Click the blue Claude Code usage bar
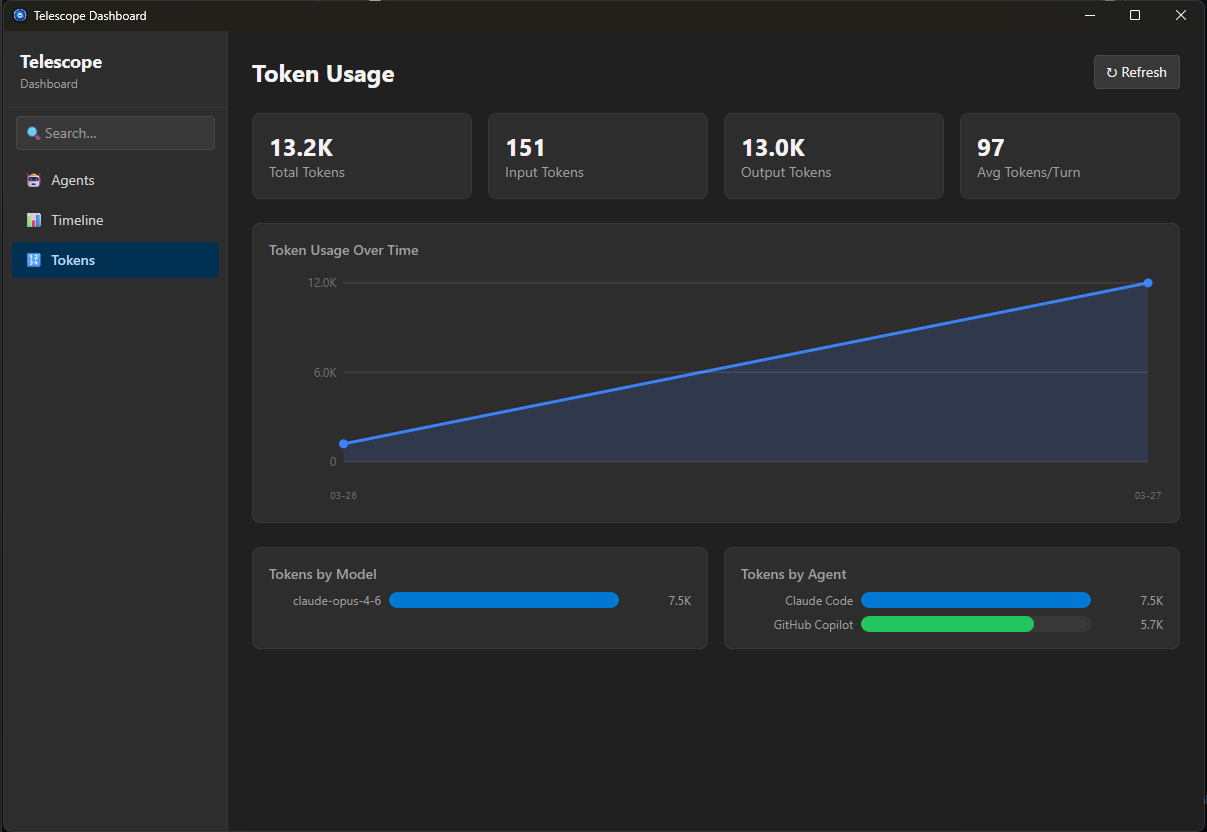The height and width of the screenshot is (832, 1207). 975,600
